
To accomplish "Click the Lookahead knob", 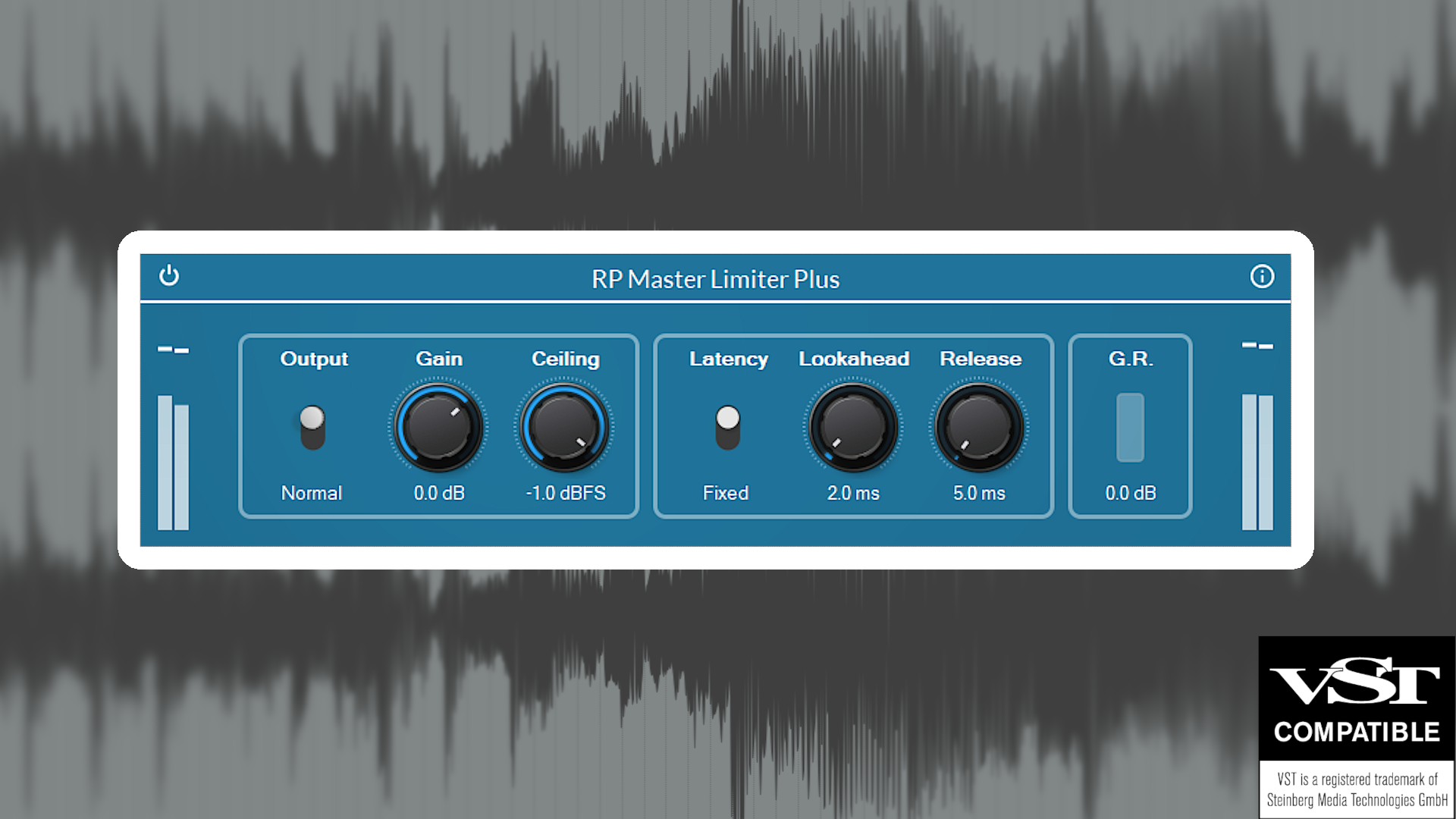I will (853, 428).
